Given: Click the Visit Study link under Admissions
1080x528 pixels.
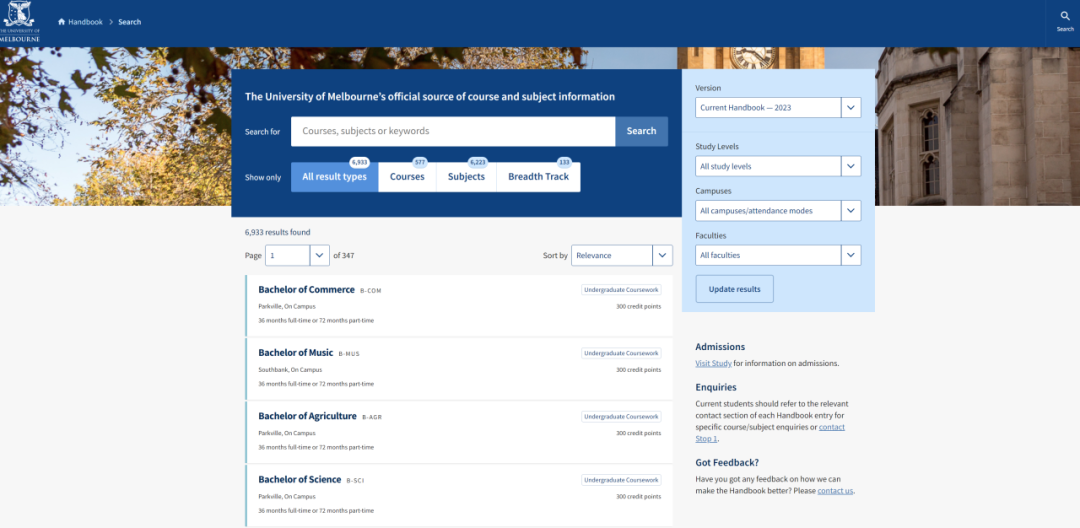Looking at the screenshot, I should click(714, 363).
